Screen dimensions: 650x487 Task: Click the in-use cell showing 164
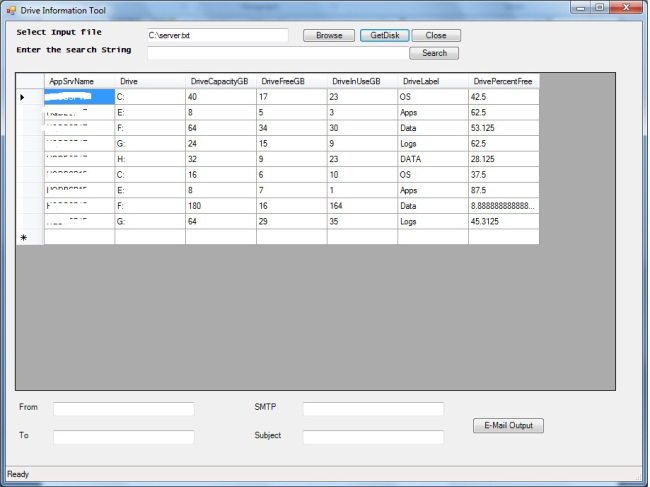pos(362,206)
